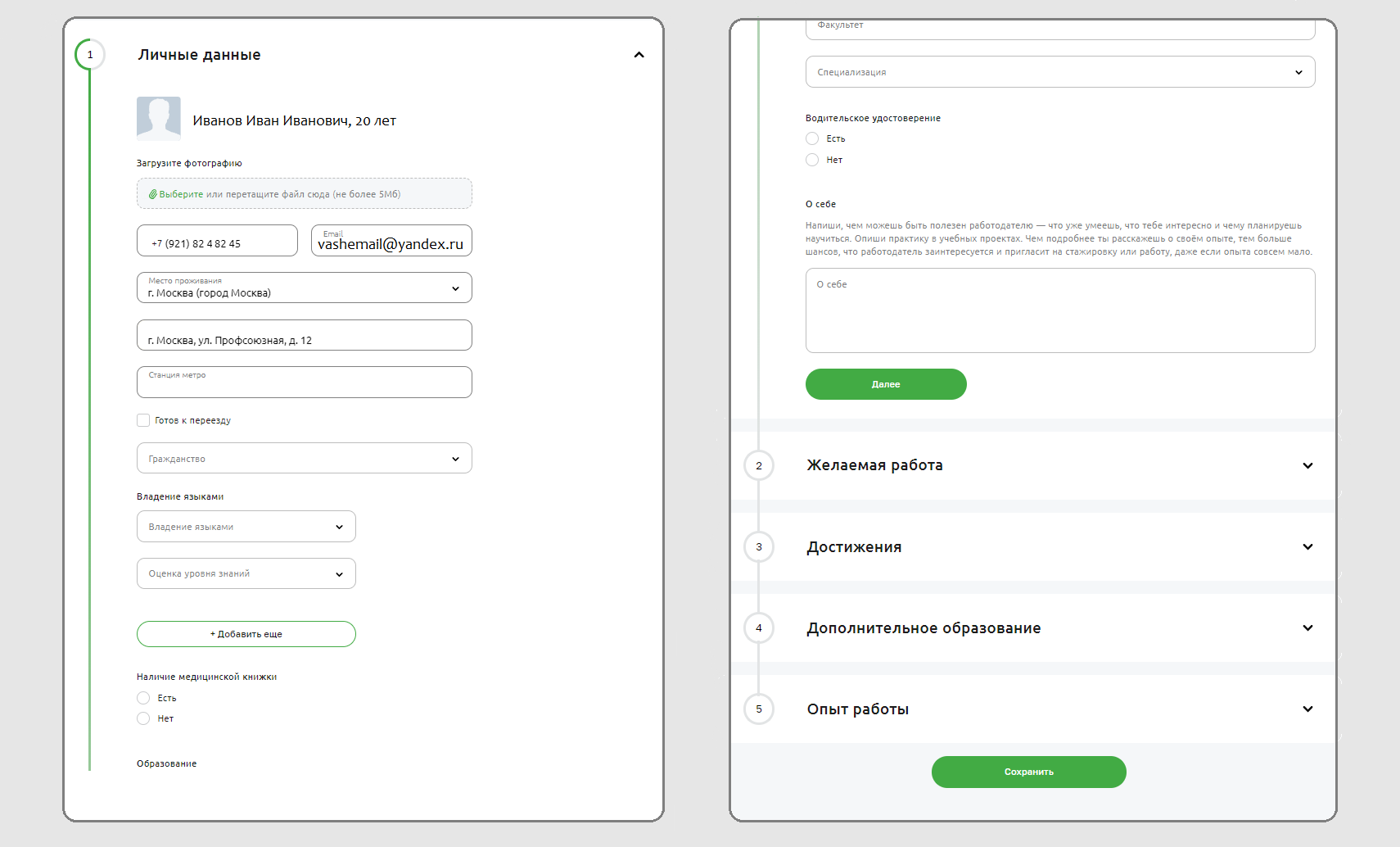Click the Далее button
1400x847 pixels.
click(x=885, y=384)
